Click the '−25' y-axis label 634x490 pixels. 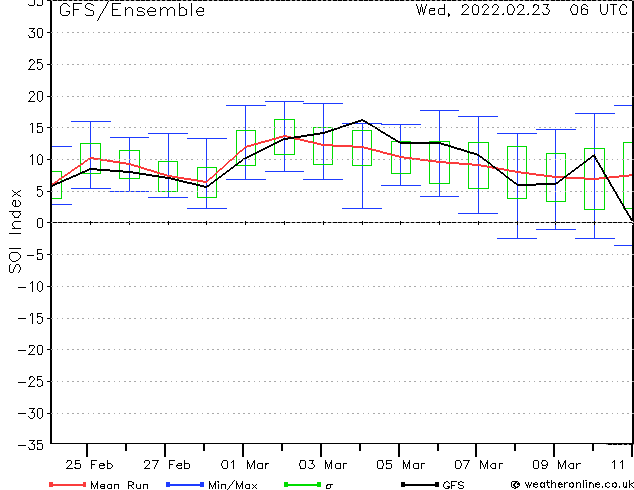click(31, 382)
